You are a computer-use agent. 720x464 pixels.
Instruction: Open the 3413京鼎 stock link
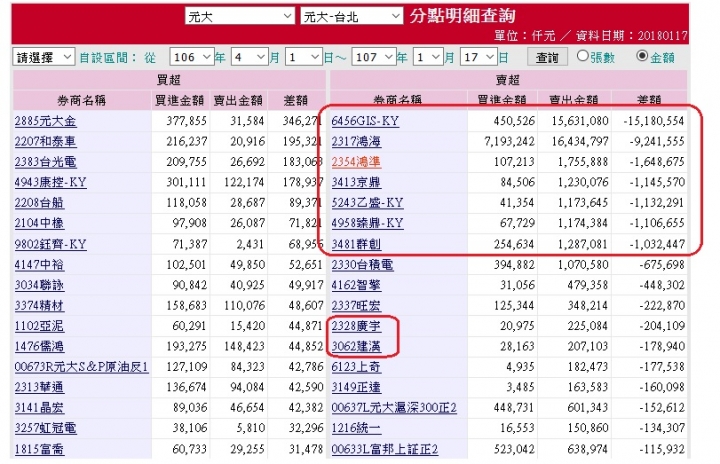pyautogui.click(x=356, y=182)
